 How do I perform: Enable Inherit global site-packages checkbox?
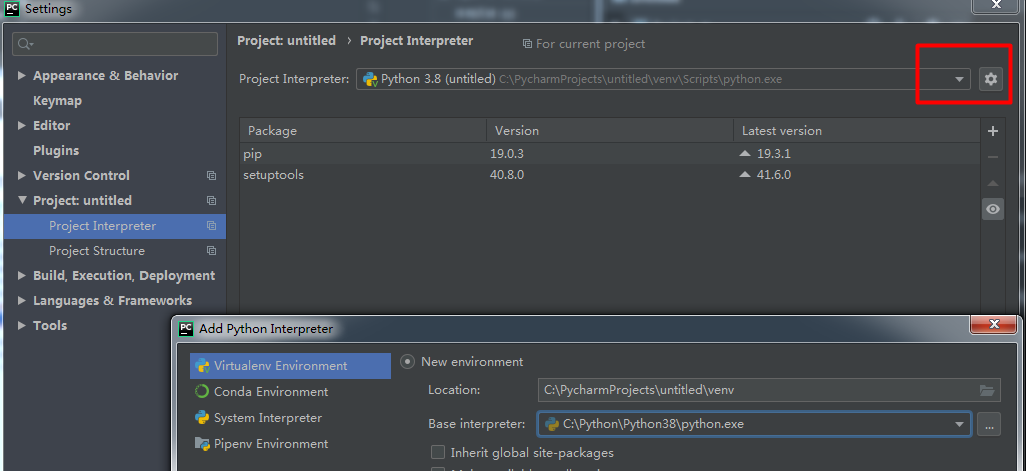pos(438,453)
